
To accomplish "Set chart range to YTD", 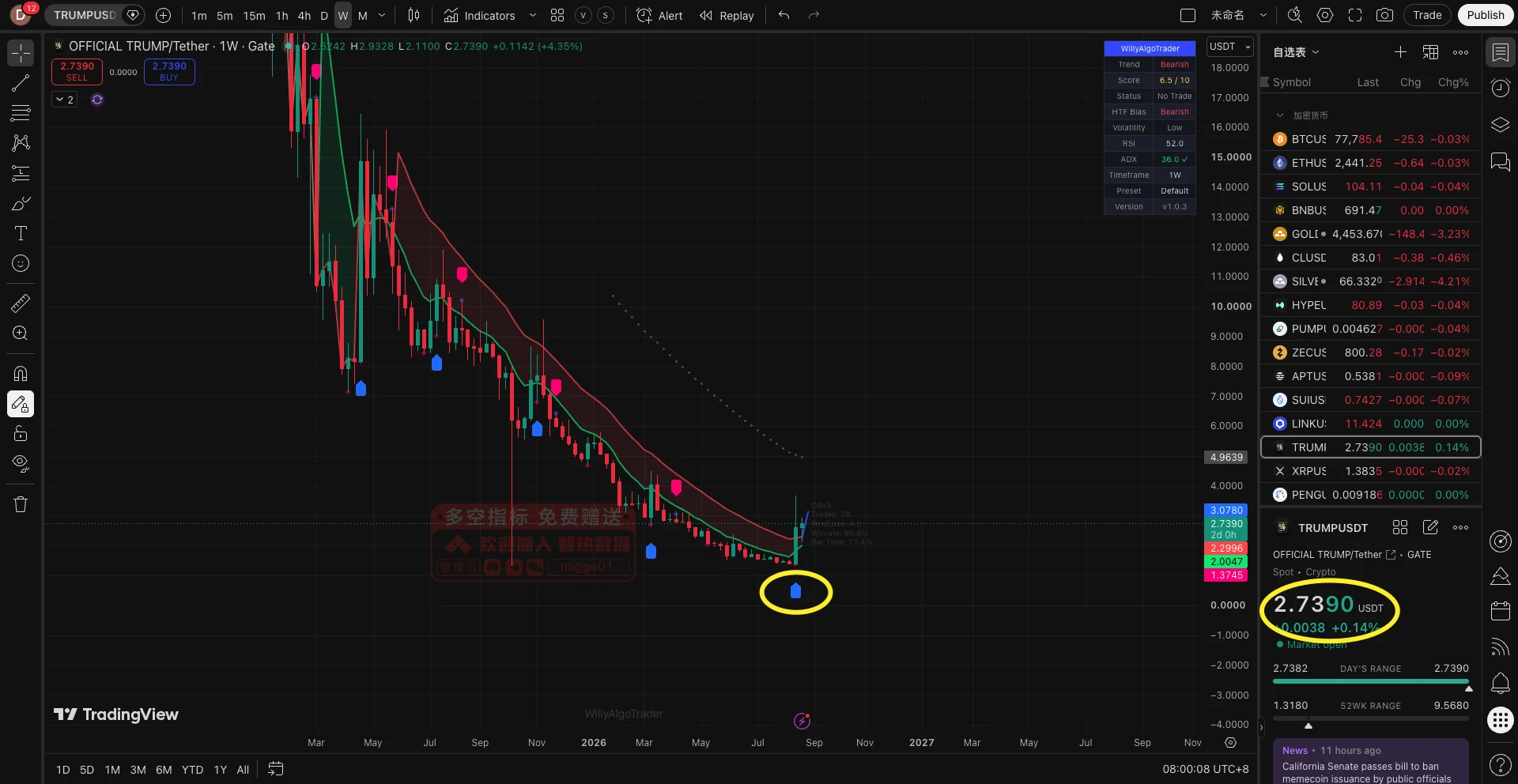I will (192, 770).
